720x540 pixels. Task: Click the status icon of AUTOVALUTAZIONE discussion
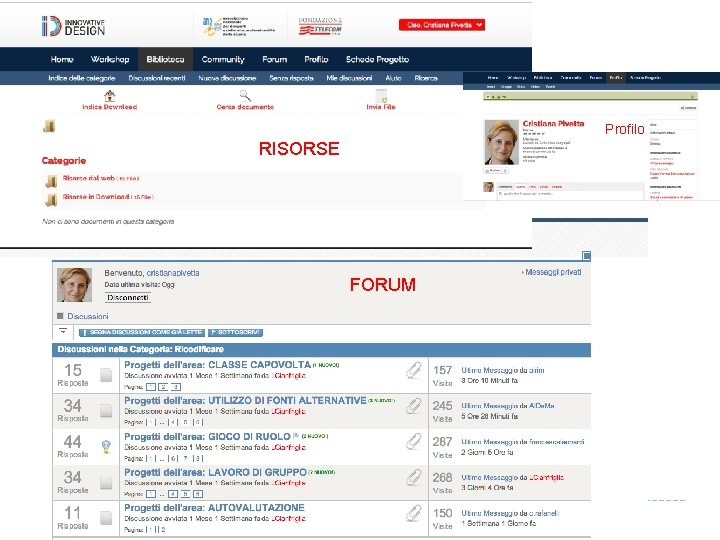(x=106, y=518)
